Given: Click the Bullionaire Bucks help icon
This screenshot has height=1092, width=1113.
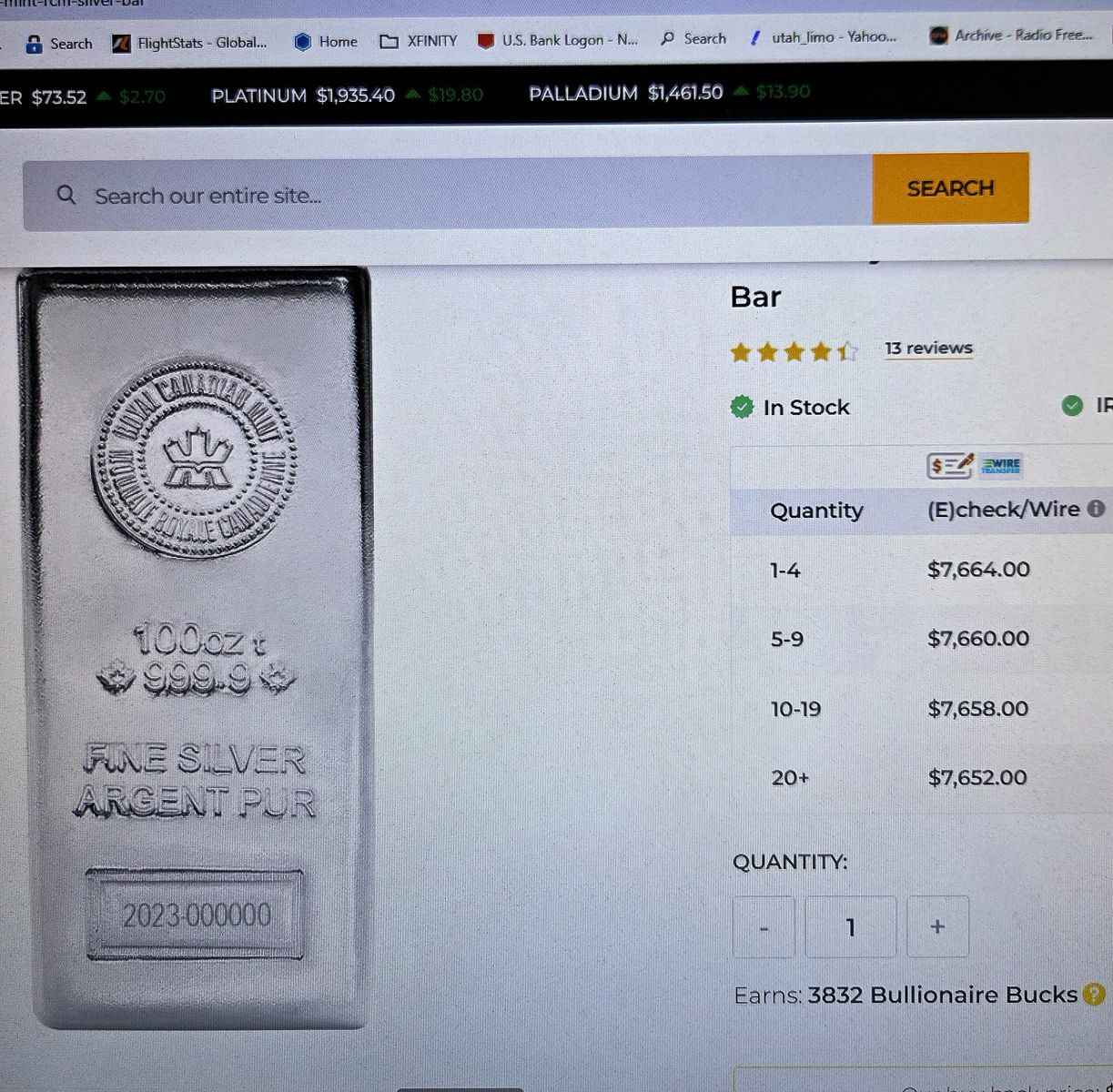Looking at the screenshot, I should point(1094,995).
